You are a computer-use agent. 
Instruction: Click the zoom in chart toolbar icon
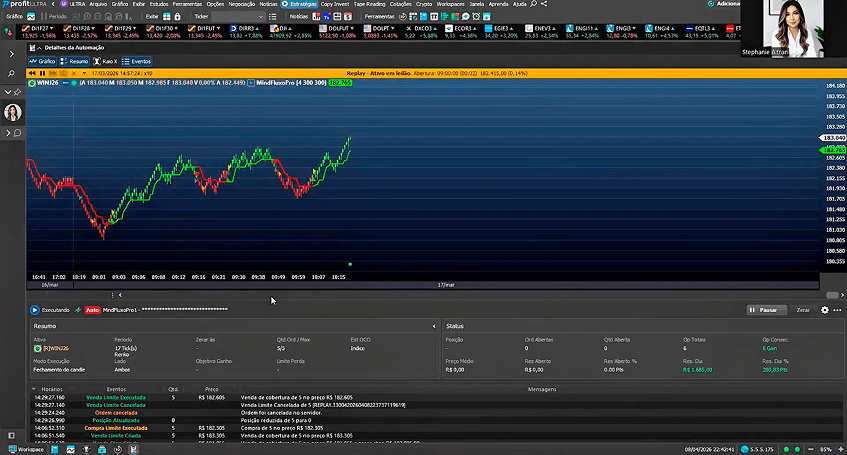tap(88, 17)
